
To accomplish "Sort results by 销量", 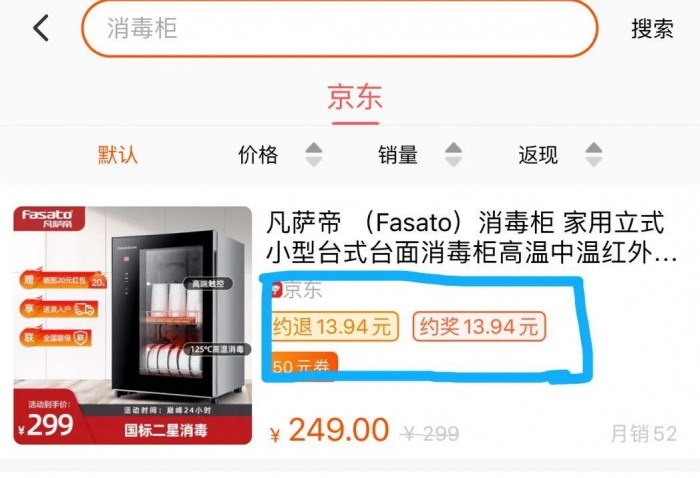I will click(398, 155).
